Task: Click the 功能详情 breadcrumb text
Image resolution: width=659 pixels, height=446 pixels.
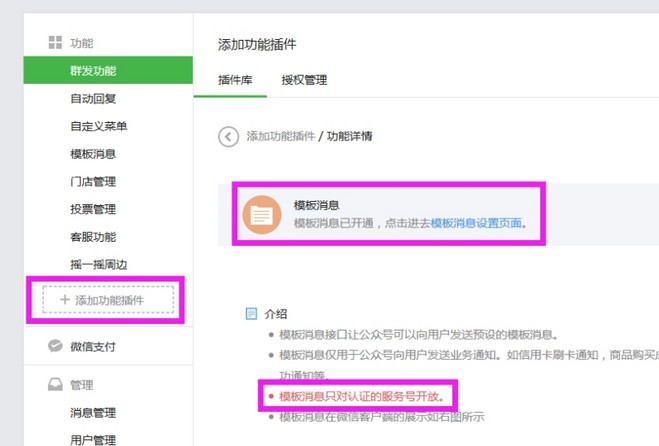Action: tap(349, 136)
